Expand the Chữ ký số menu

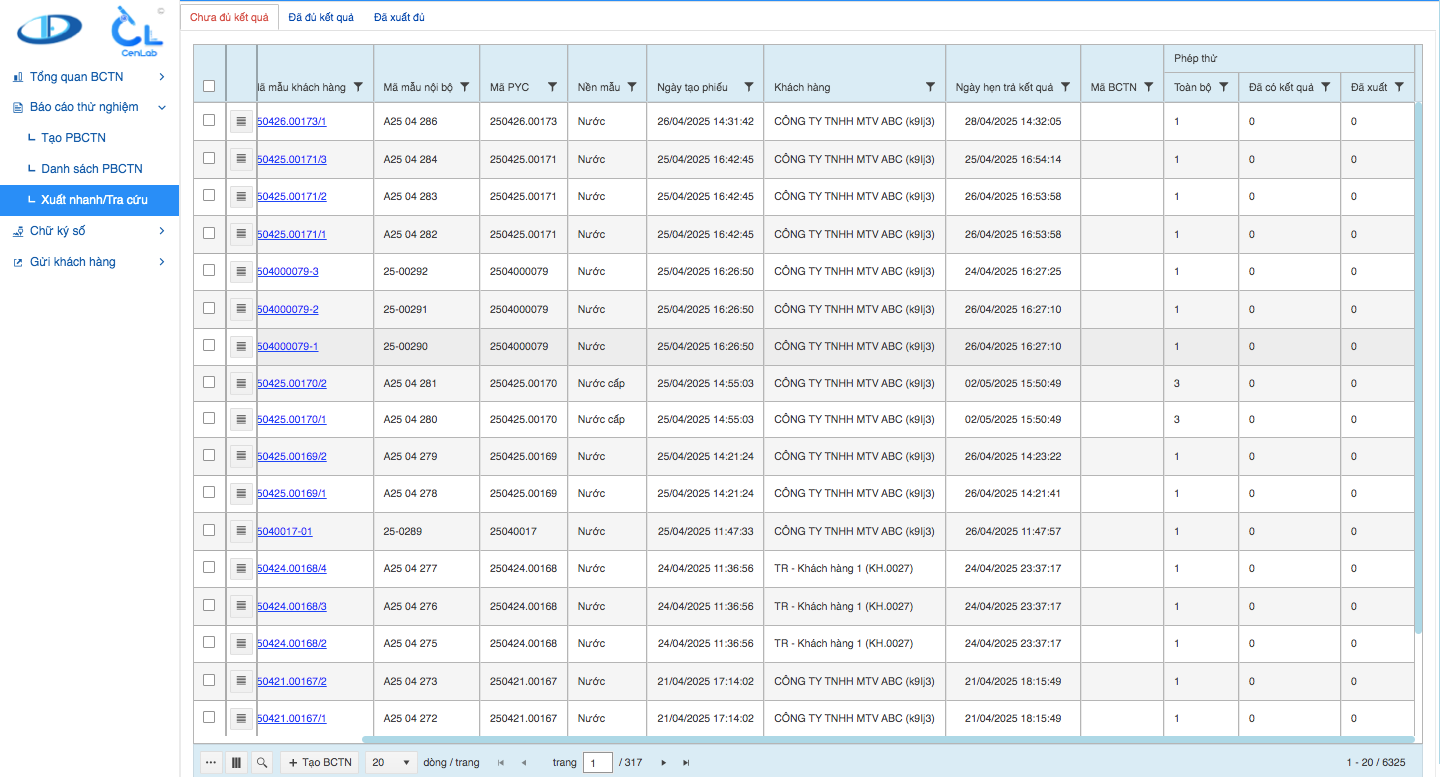point(89,231)
